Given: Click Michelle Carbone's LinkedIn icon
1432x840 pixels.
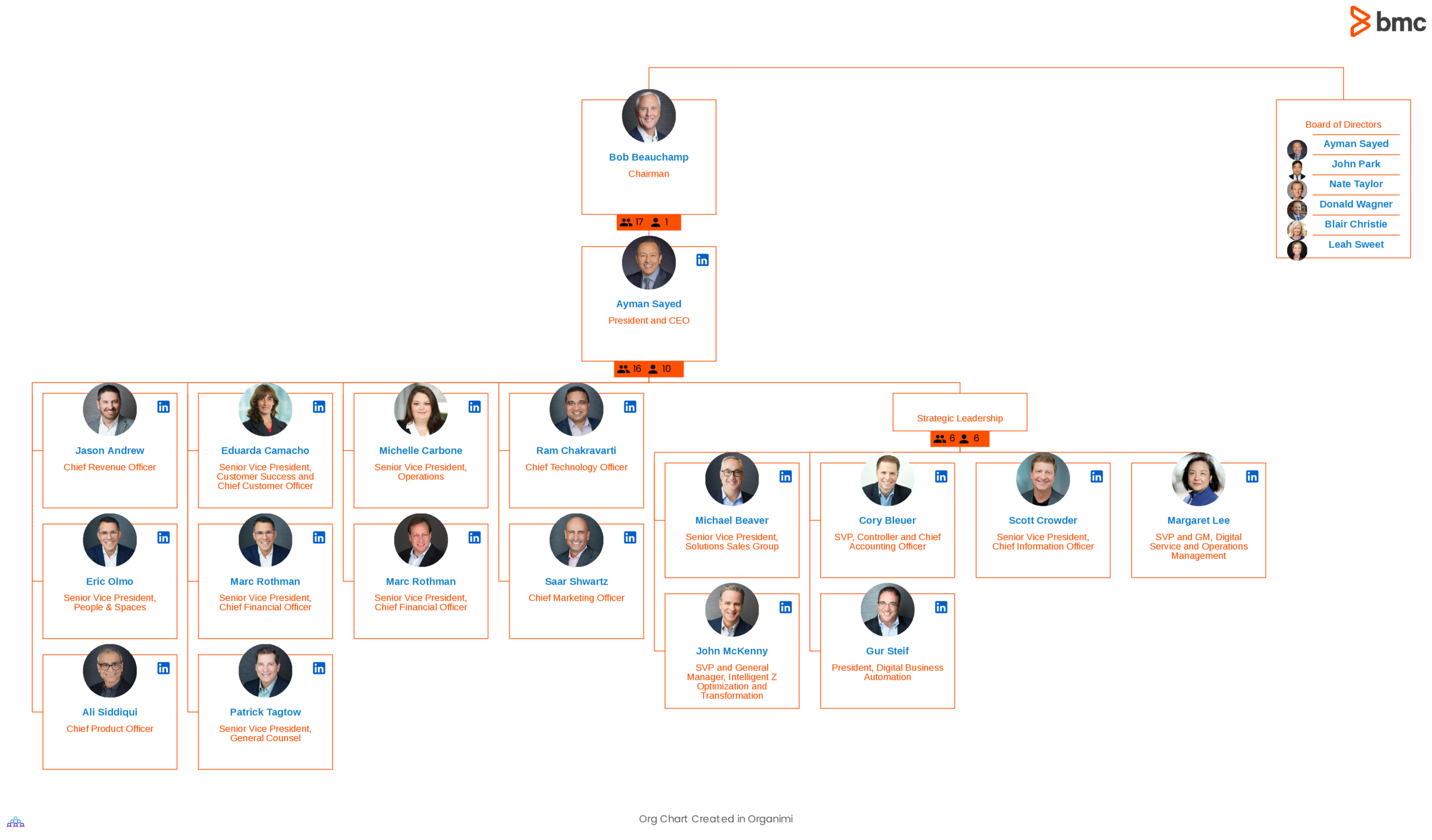Looking at the screenshot, I should [474, 406].
